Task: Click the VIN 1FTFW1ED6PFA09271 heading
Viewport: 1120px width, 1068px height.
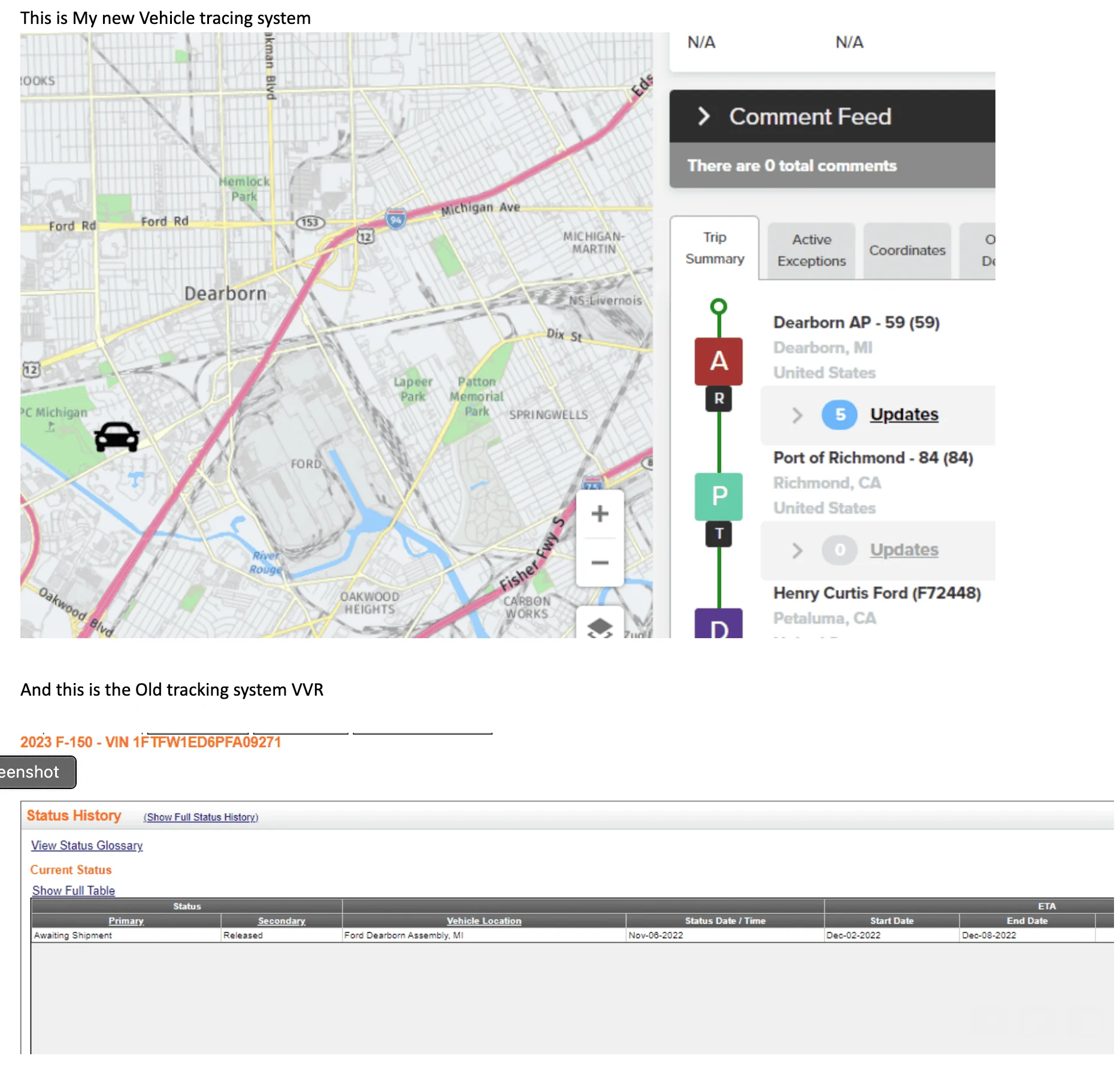Action: 150,742
